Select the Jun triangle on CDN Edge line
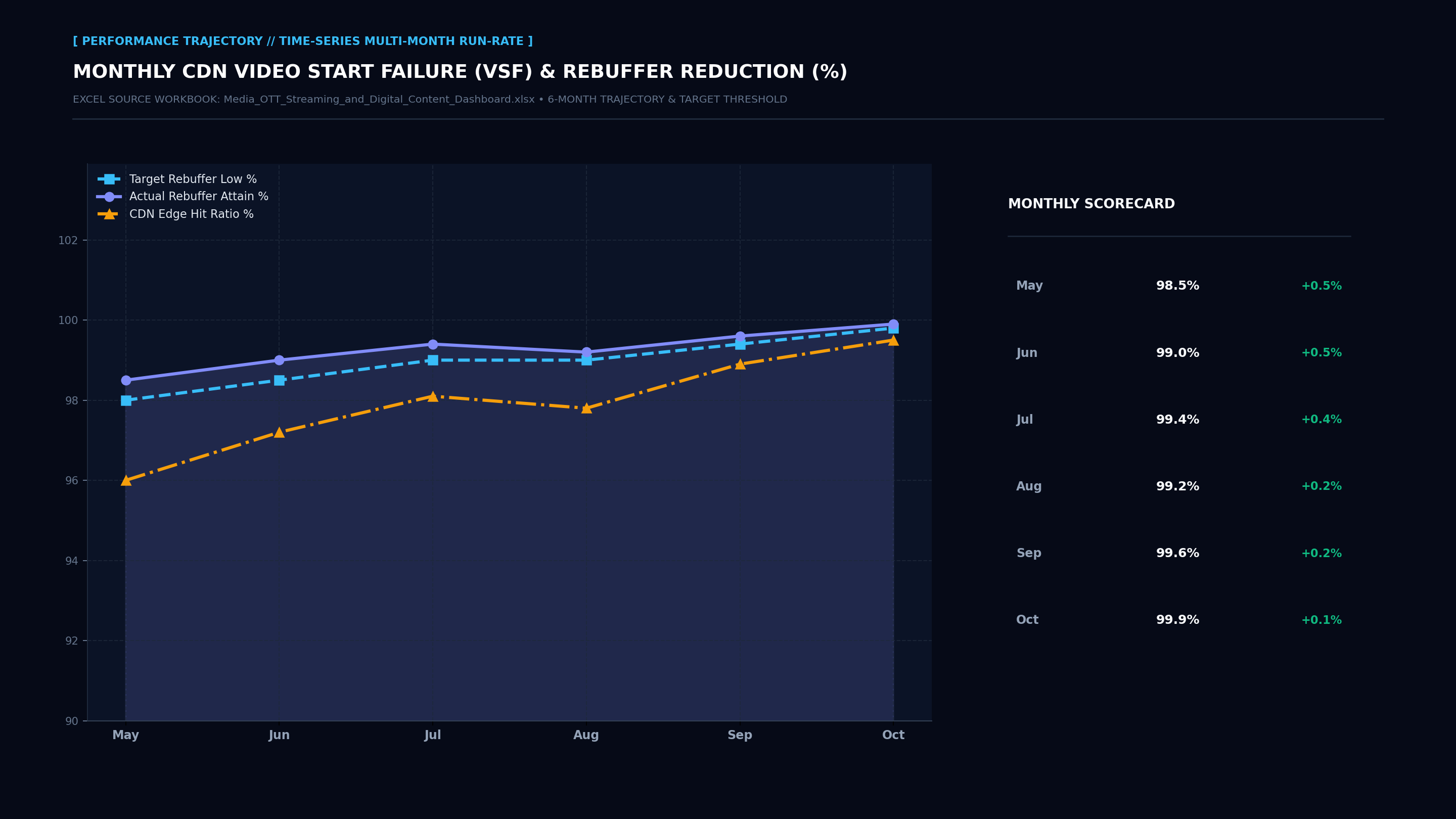The height and width of the screenshot is (819, 1456). 279,432
